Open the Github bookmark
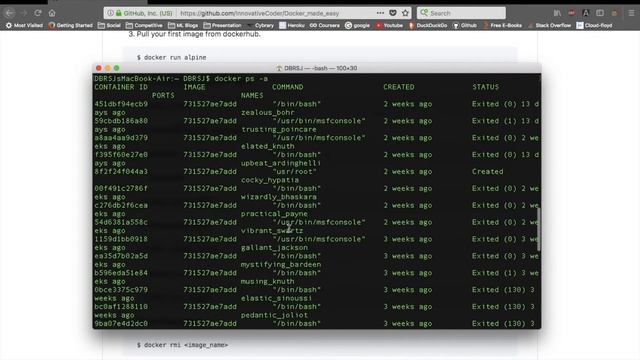This screenshot has height=360, width=640. [465, 25]
